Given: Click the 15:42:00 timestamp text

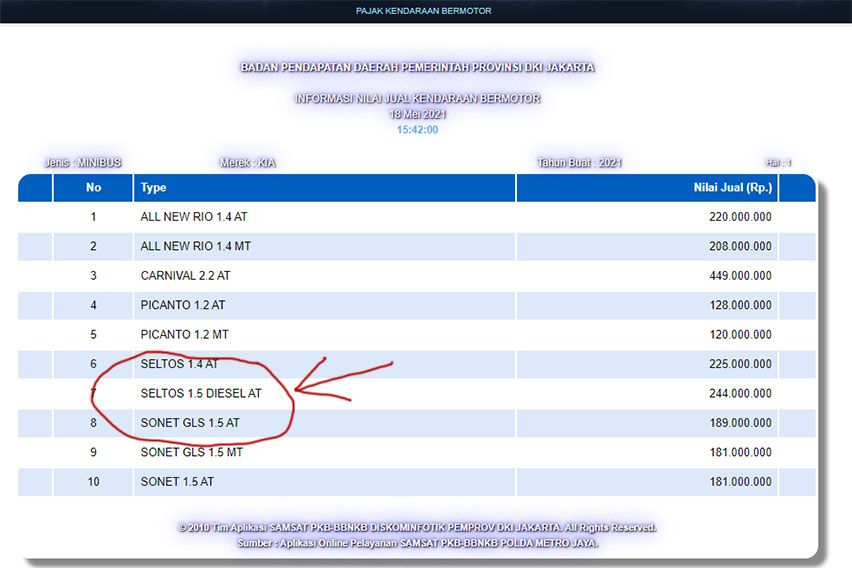Looking at the screenshot, I should 417,129.
